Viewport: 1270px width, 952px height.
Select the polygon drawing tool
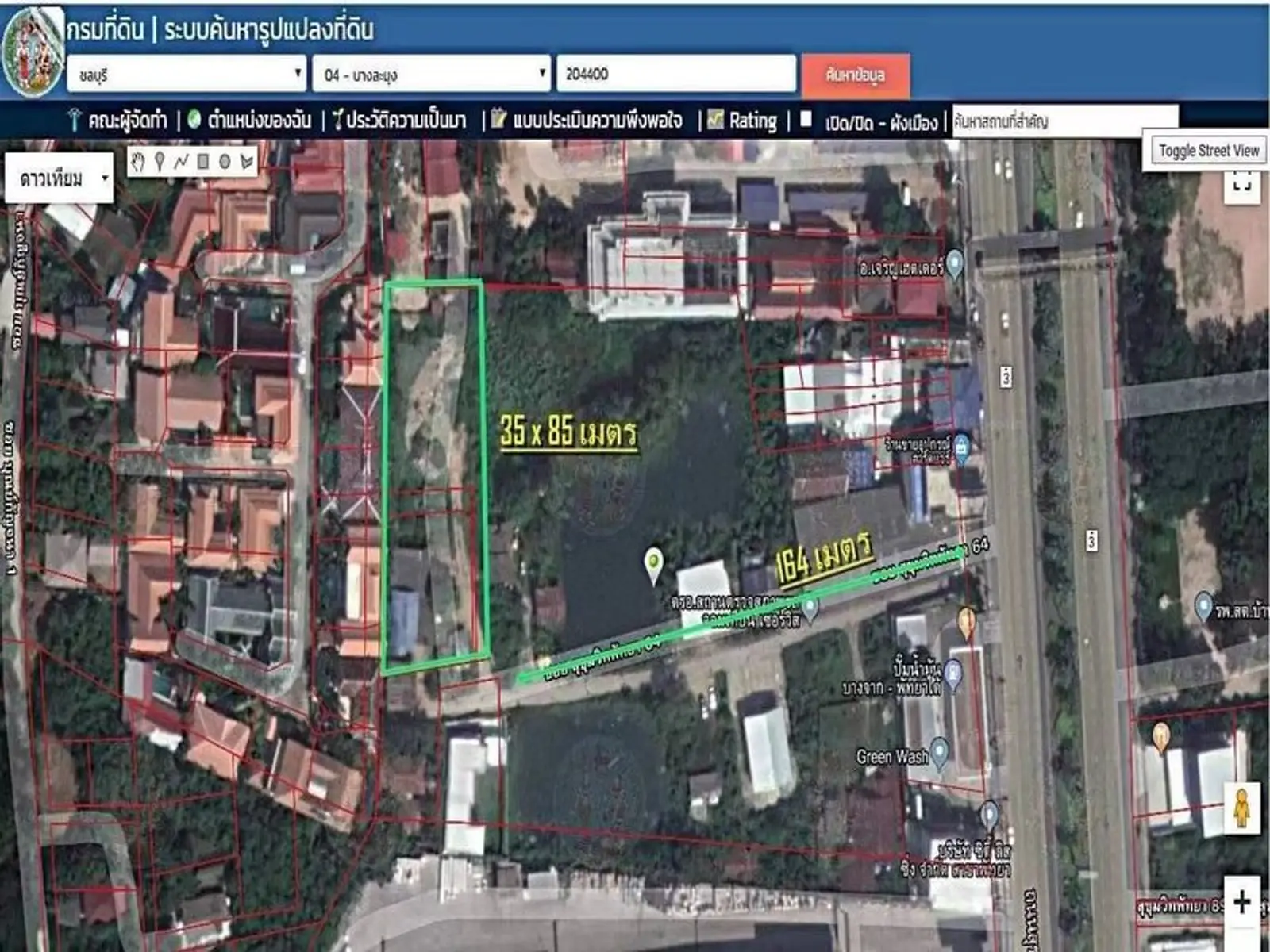click(247, 163)
